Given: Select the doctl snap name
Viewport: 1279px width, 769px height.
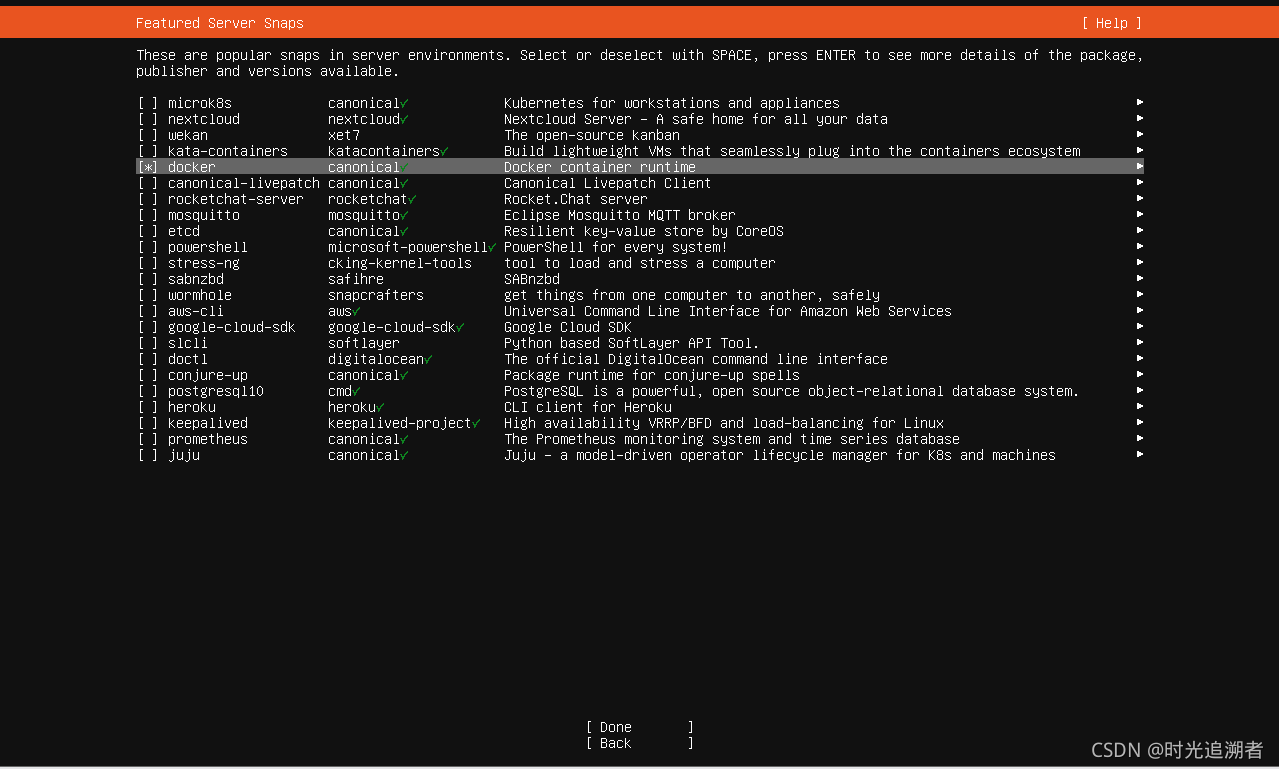Looking at the screenshot, I should (188, 359).
